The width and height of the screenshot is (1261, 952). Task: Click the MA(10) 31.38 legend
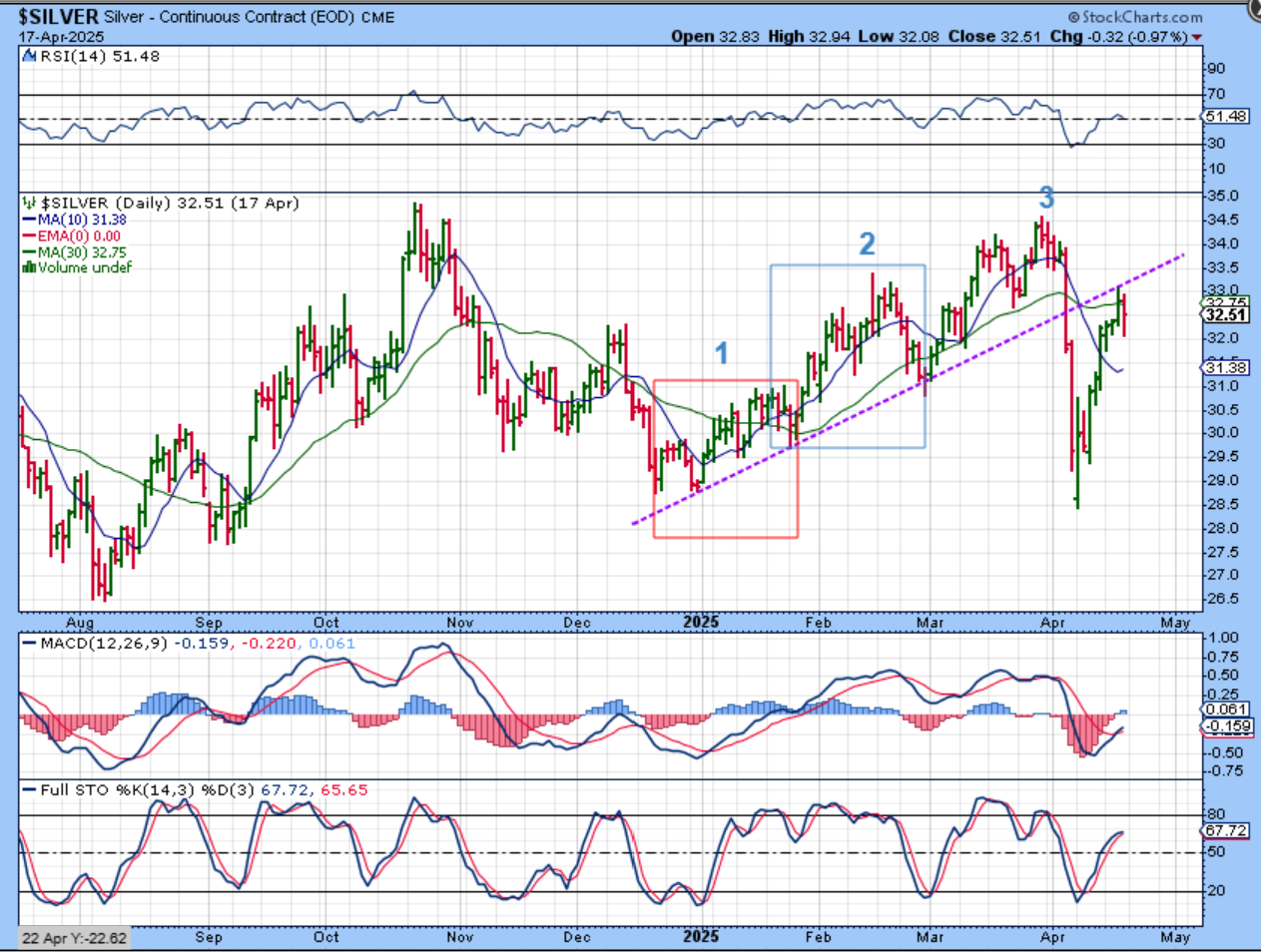click(x=82, y=220)
